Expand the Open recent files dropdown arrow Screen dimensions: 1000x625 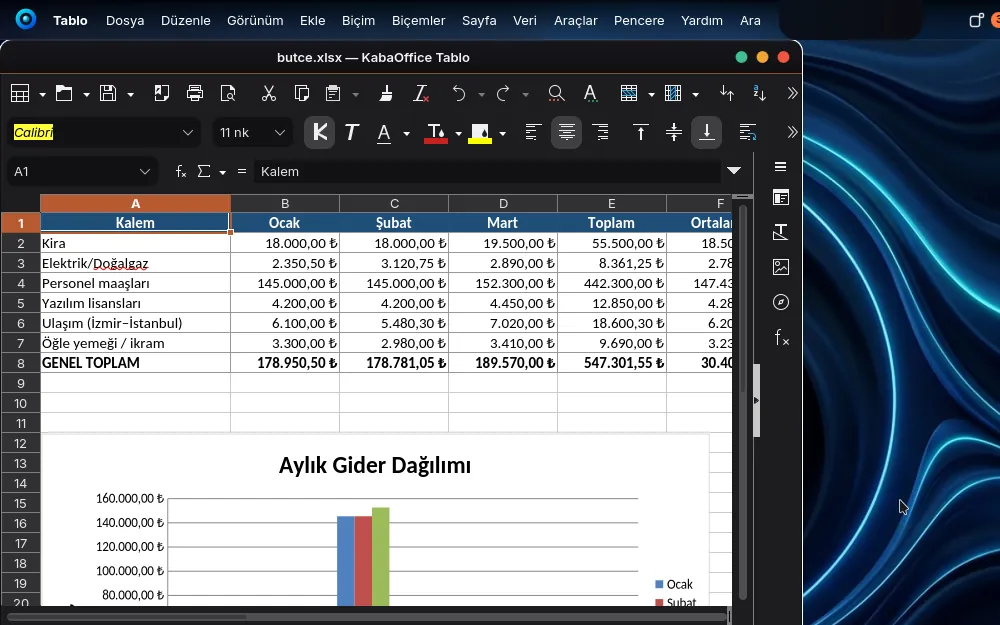[x=86, y=94]
